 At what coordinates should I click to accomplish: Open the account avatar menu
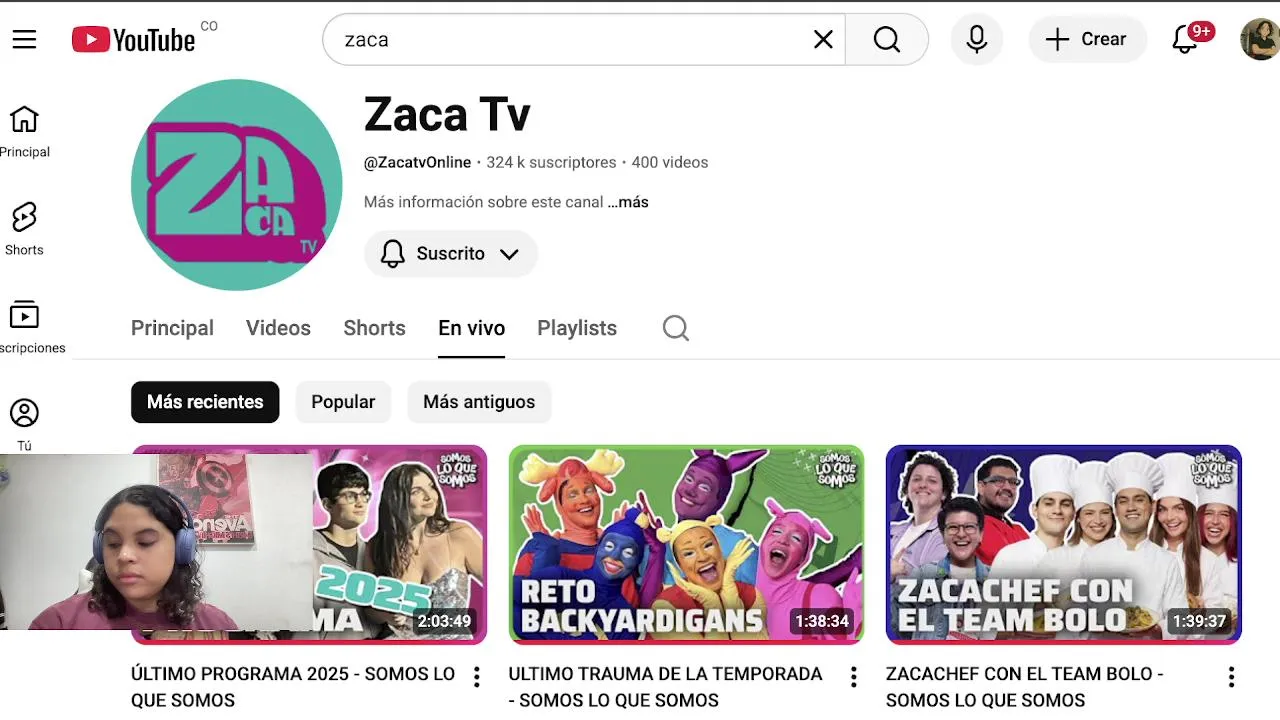[1259, 39]
